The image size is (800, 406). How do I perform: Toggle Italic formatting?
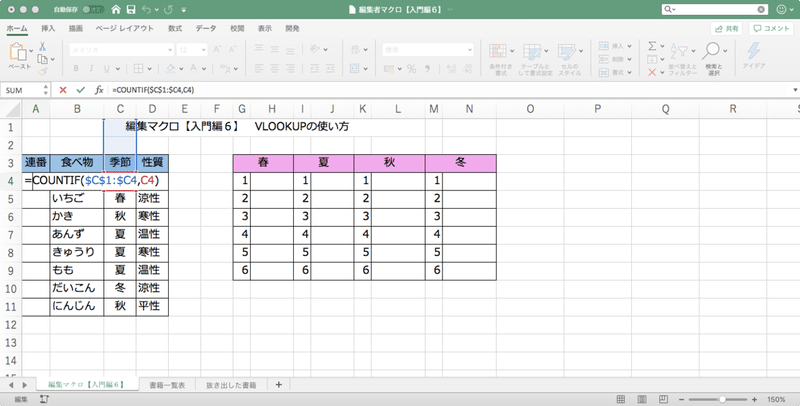click(91, 68)
